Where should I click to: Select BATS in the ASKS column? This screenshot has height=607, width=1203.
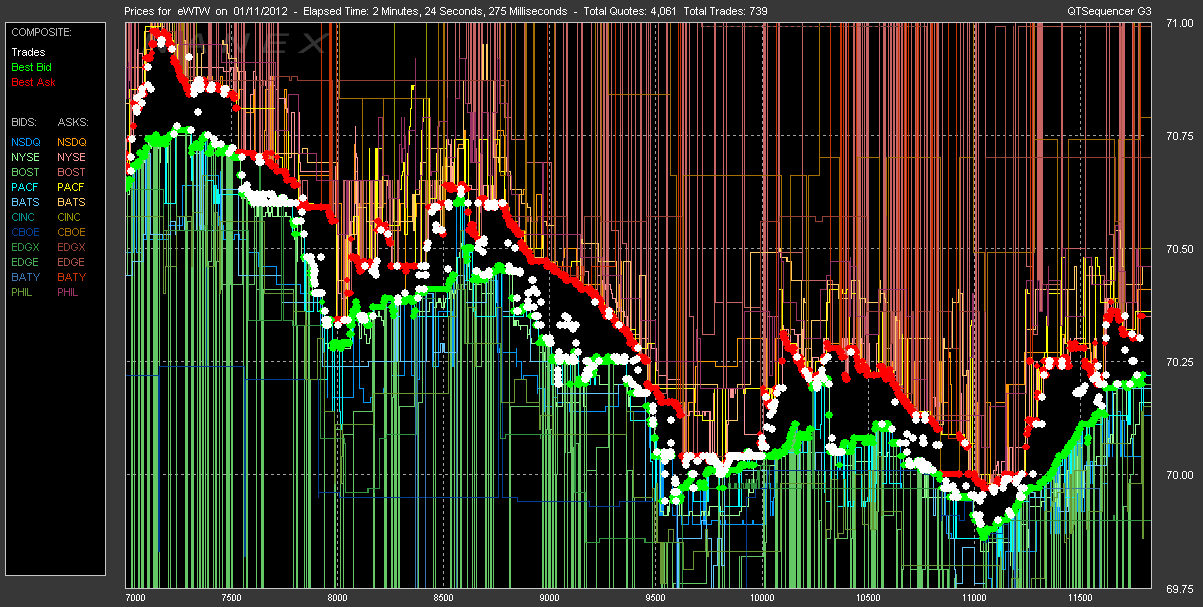click(x=72, y=202)
